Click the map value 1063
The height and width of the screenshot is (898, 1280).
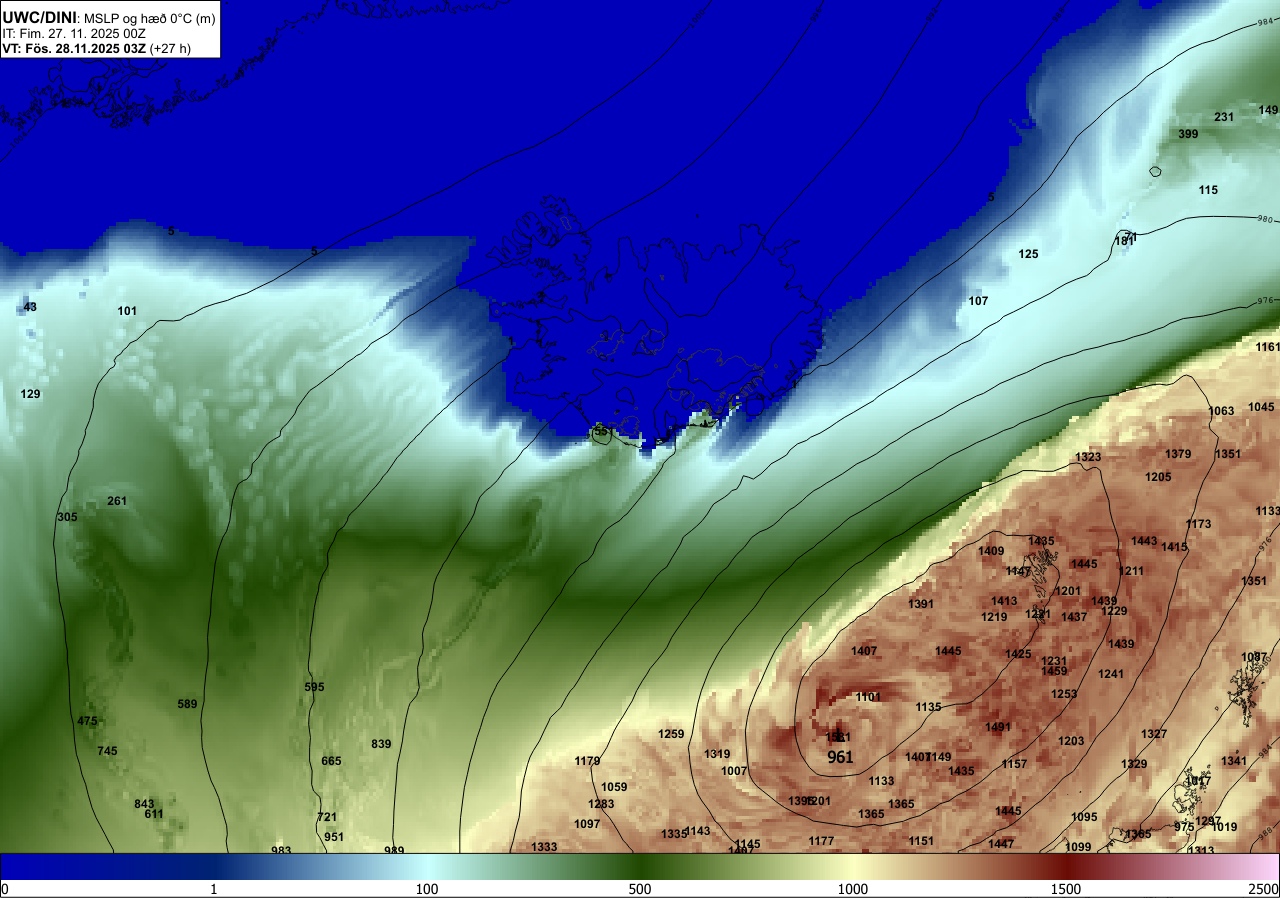pos(1221,411)
